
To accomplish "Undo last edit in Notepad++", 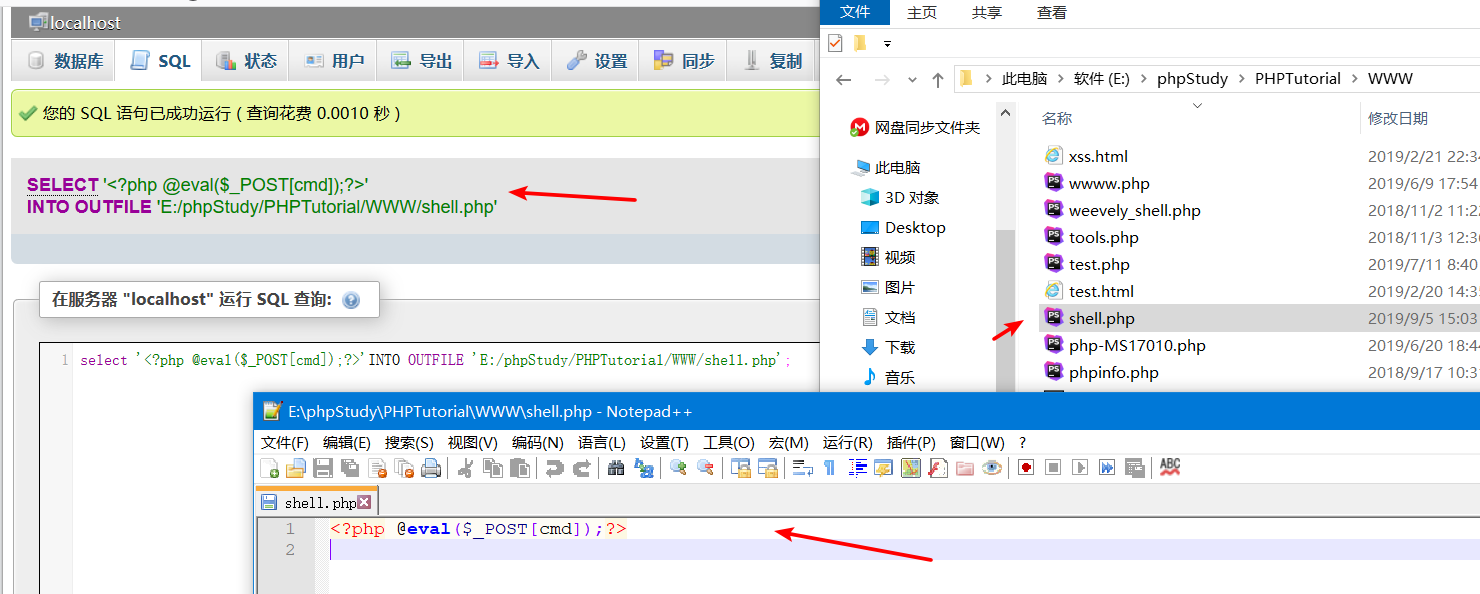I will (x=554, y=468).
